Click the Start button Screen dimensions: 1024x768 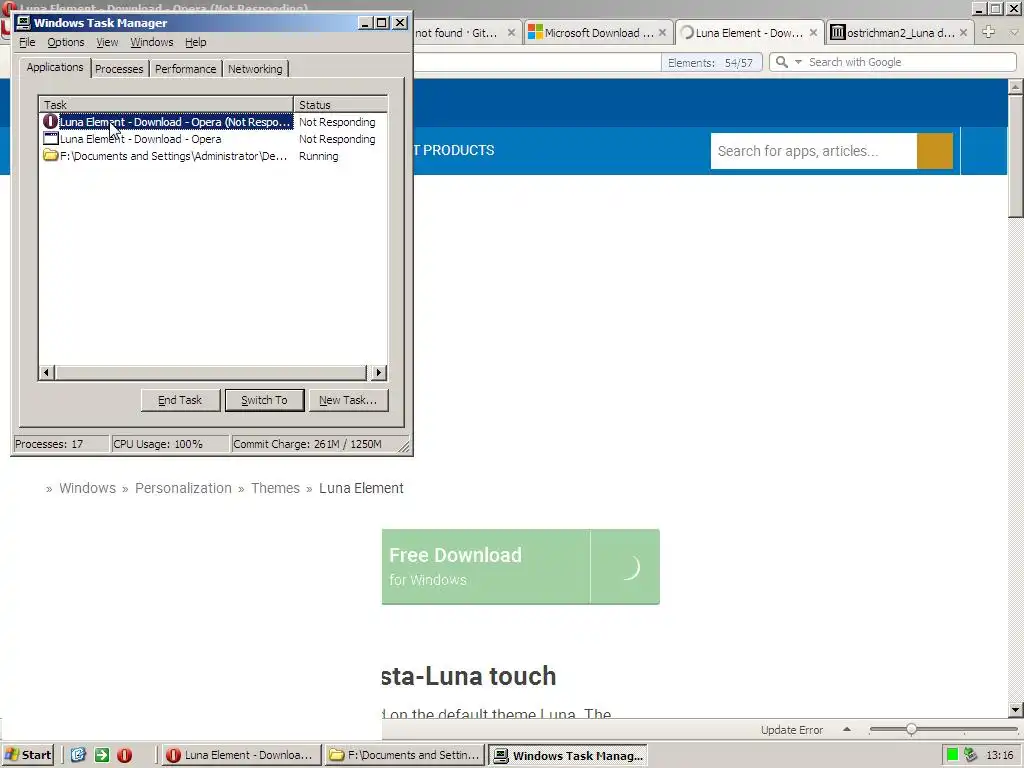[28, 755]
